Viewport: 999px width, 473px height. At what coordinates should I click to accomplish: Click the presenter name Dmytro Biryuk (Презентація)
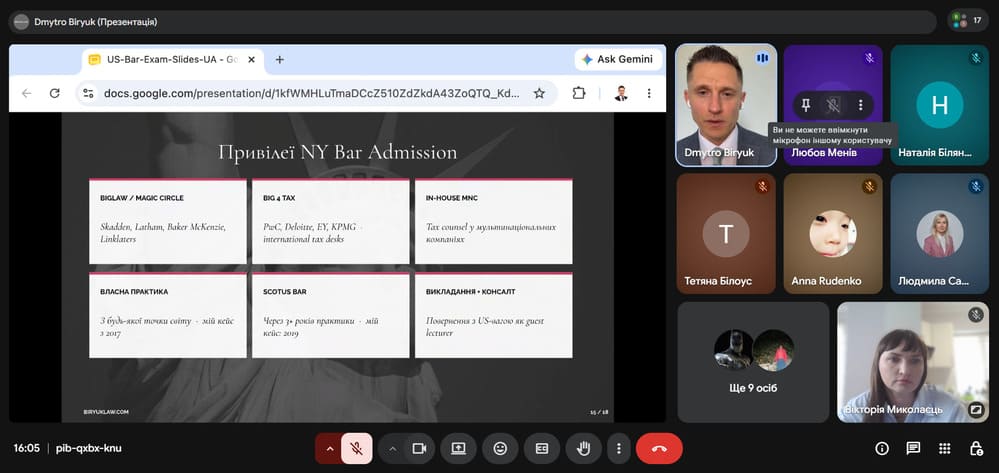tap(96, 22)
